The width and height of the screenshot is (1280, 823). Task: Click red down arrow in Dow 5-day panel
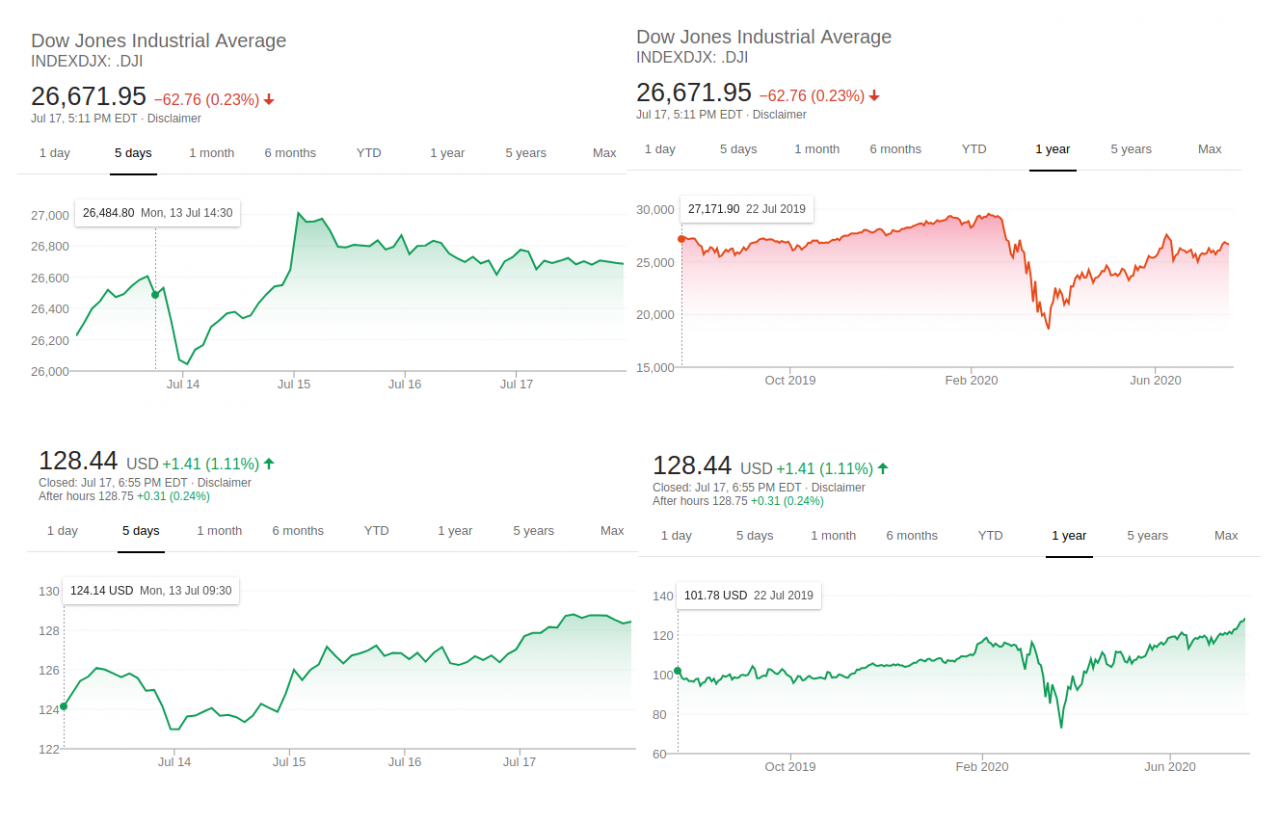[x=269, y=100]
